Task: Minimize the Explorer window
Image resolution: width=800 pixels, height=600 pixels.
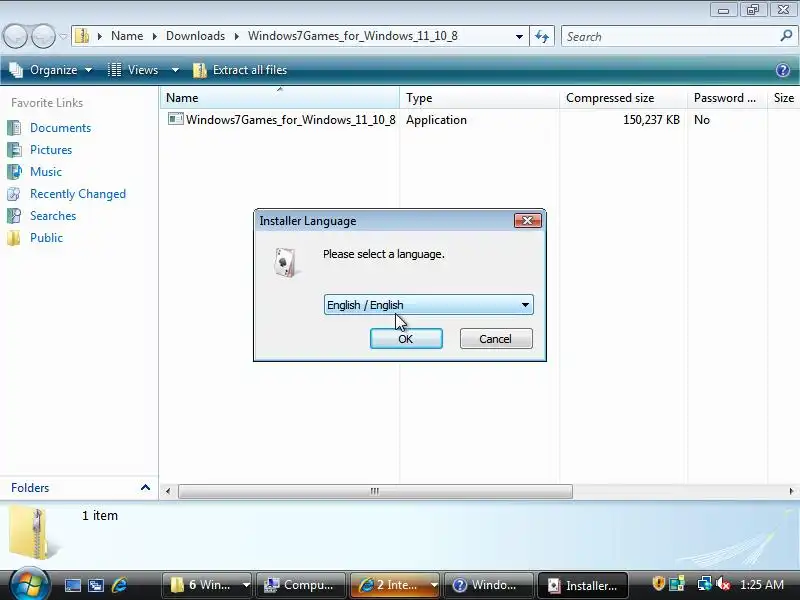Action: (723, 10)
